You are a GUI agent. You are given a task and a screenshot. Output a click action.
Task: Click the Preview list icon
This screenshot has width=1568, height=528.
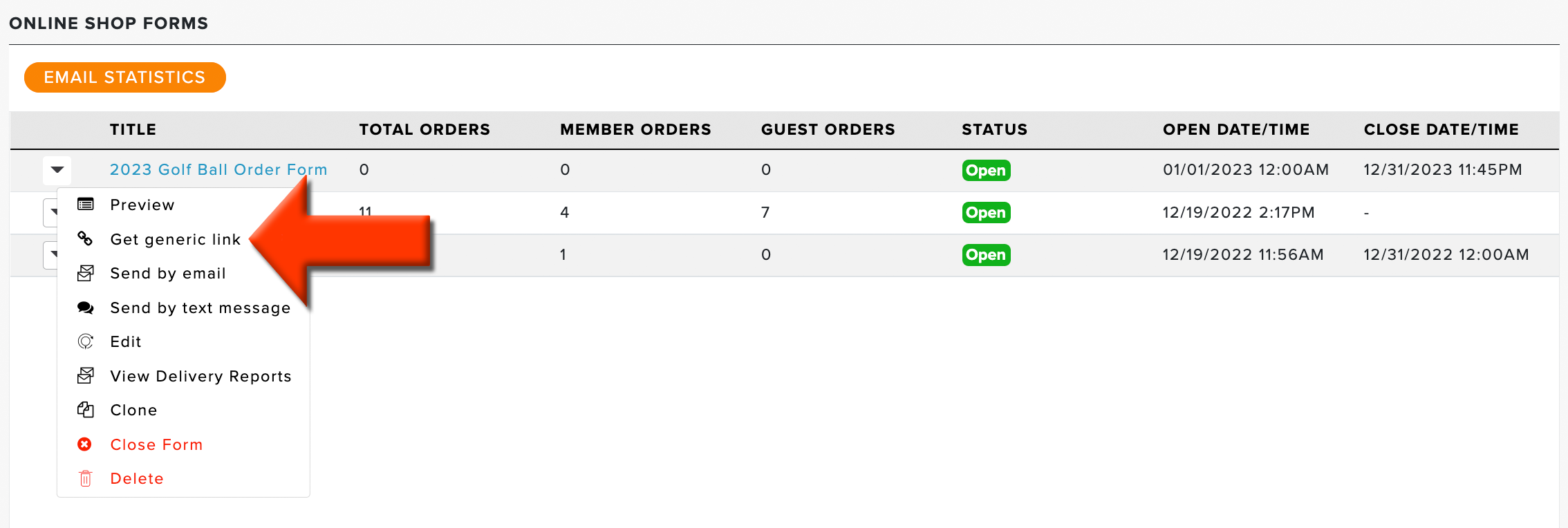[x=86, y=205]
